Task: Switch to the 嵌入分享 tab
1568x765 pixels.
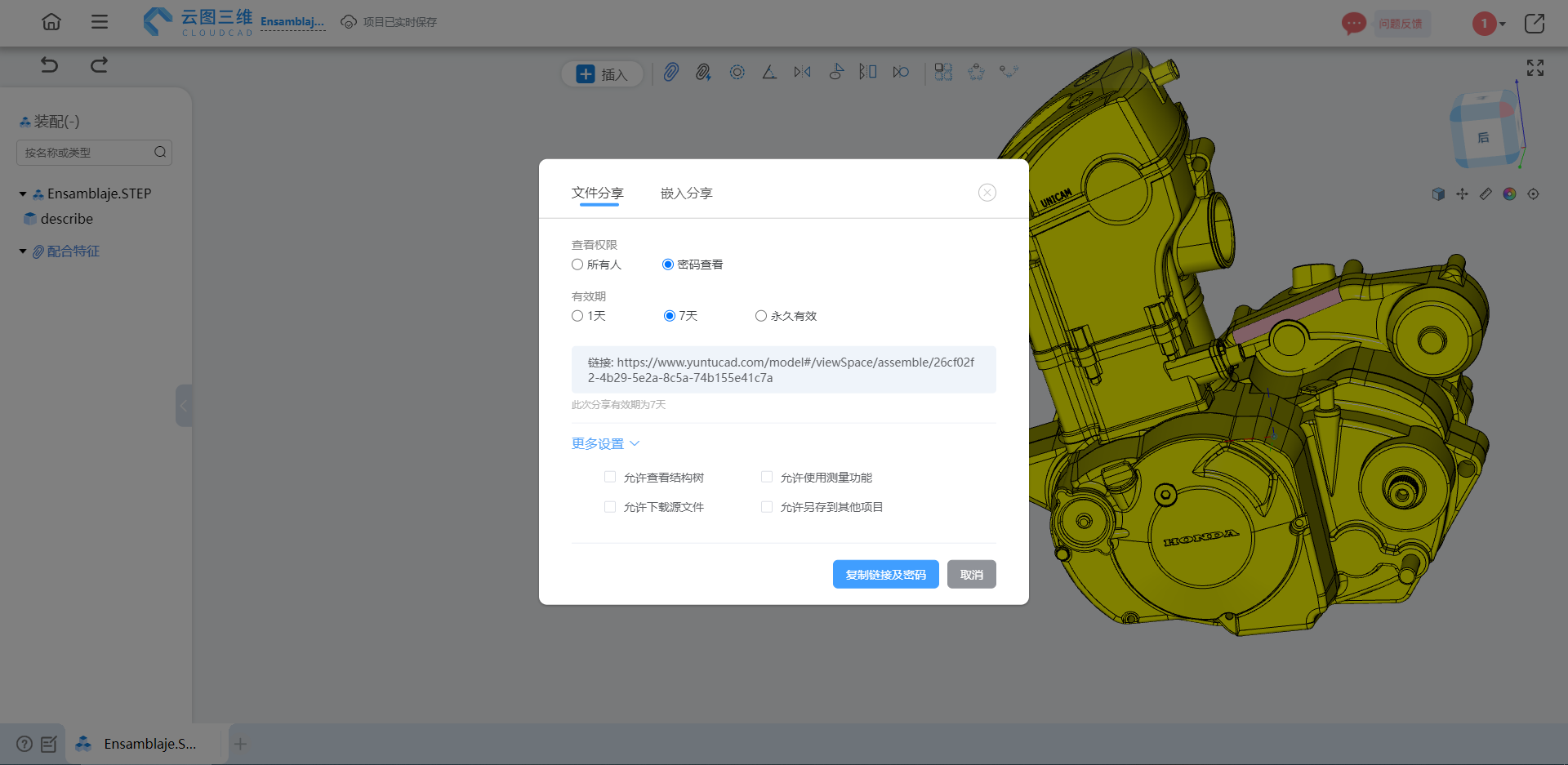Action: (686, 193)
